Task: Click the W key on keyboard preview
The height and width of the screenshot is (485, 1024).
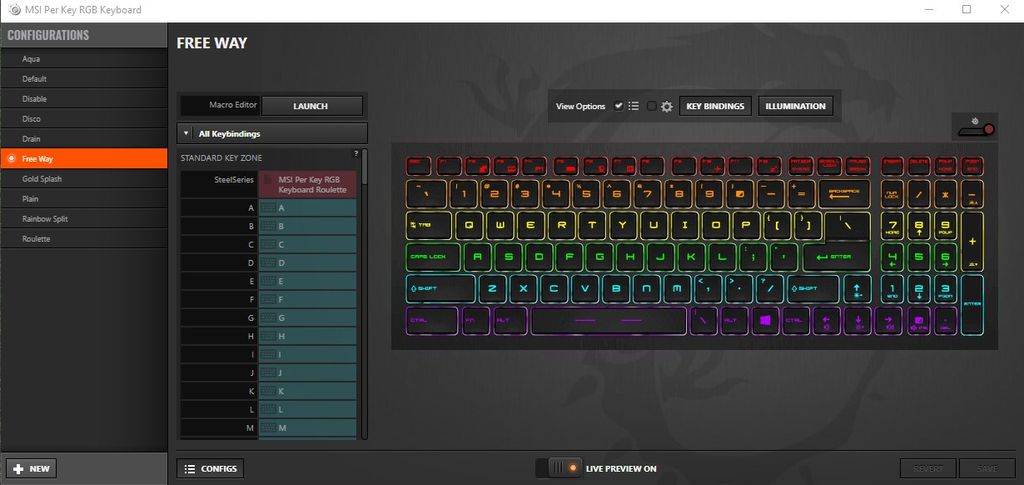Action: 501,225
